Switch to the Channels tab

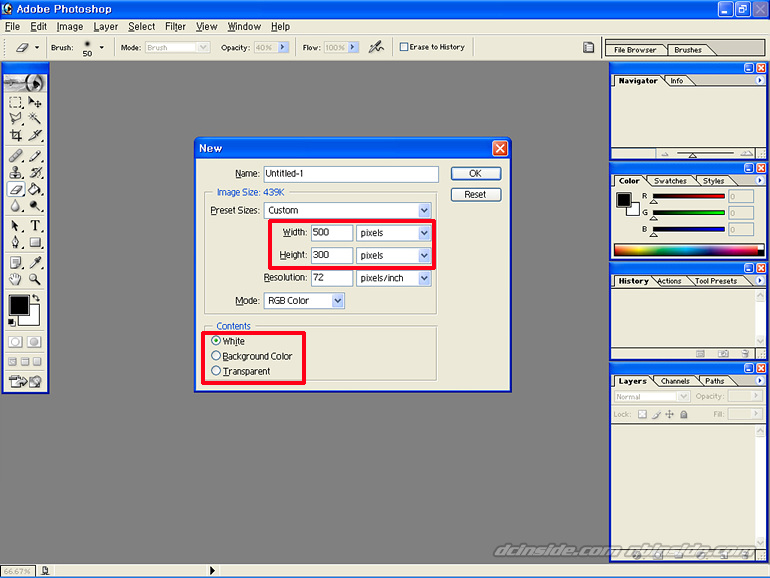(675, 381)
